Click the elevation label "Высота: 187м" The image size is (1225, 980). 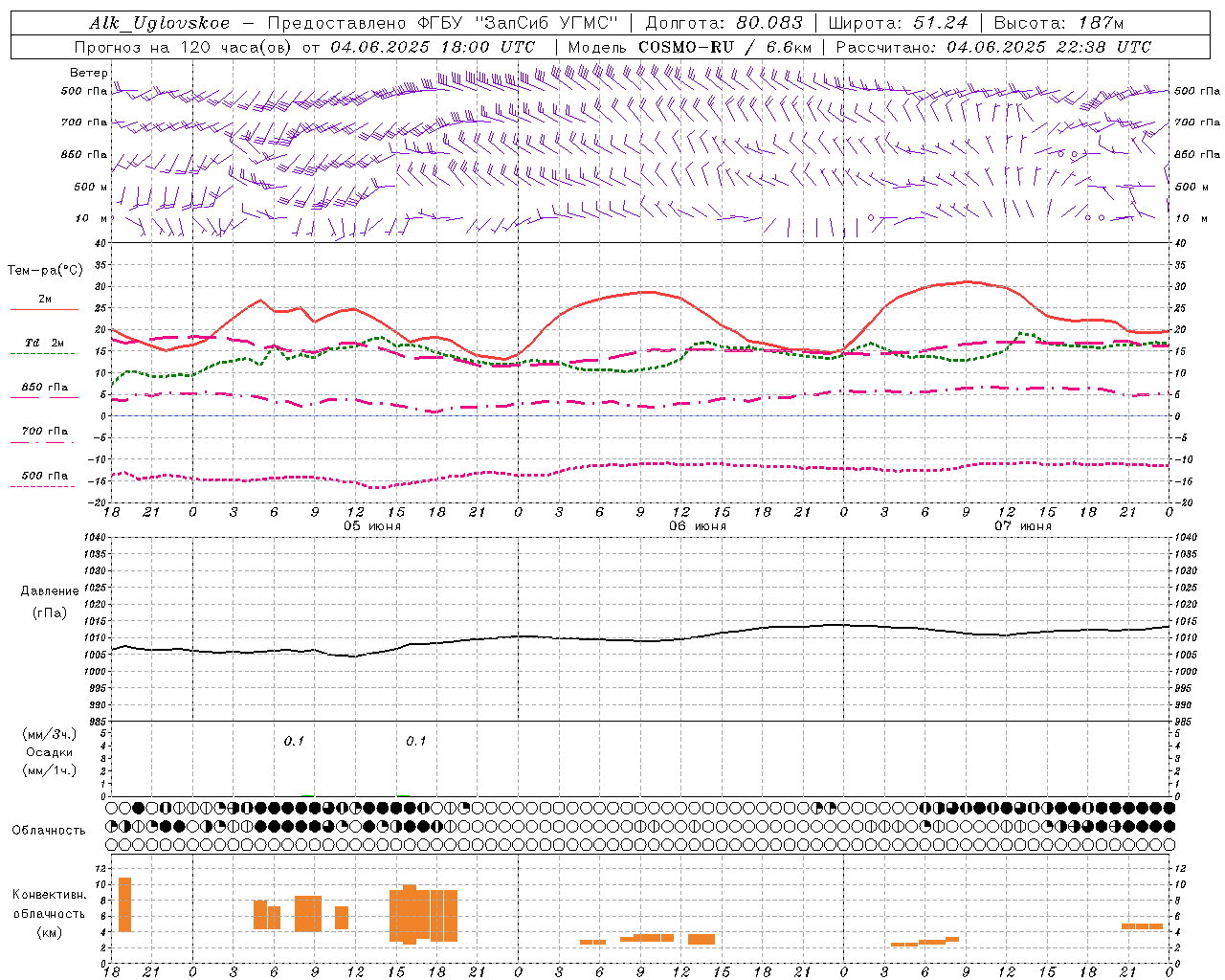[x=1058, y=23]
